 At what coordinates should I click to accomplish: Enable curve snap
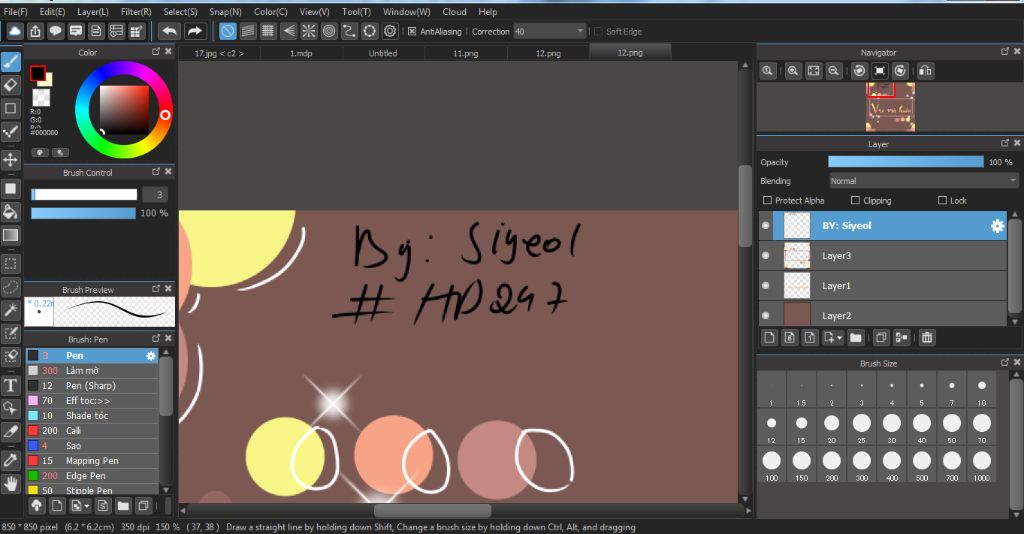[x=349, y=31]
